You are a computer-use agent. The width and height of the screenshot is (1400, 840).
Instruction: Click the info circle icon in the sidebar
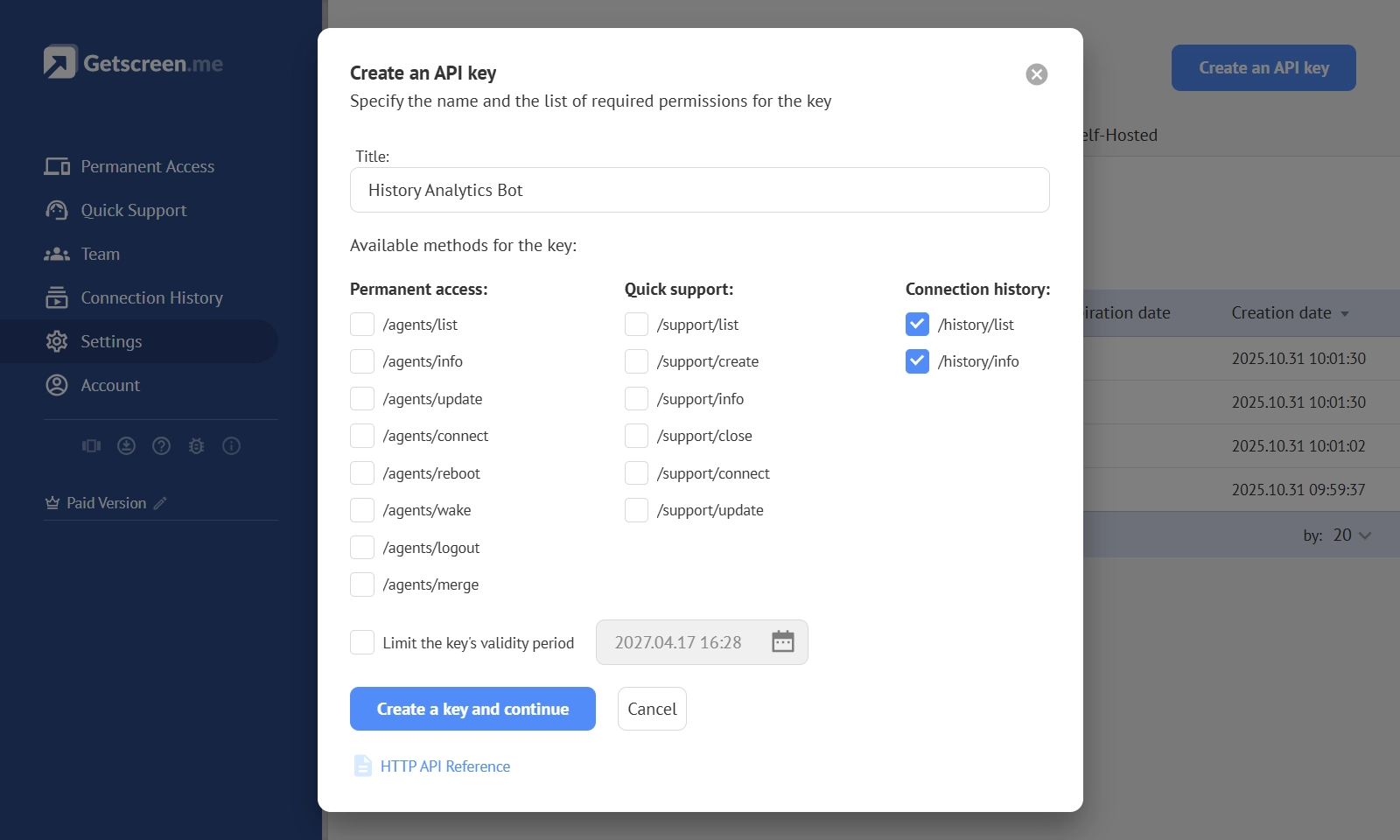232,446
